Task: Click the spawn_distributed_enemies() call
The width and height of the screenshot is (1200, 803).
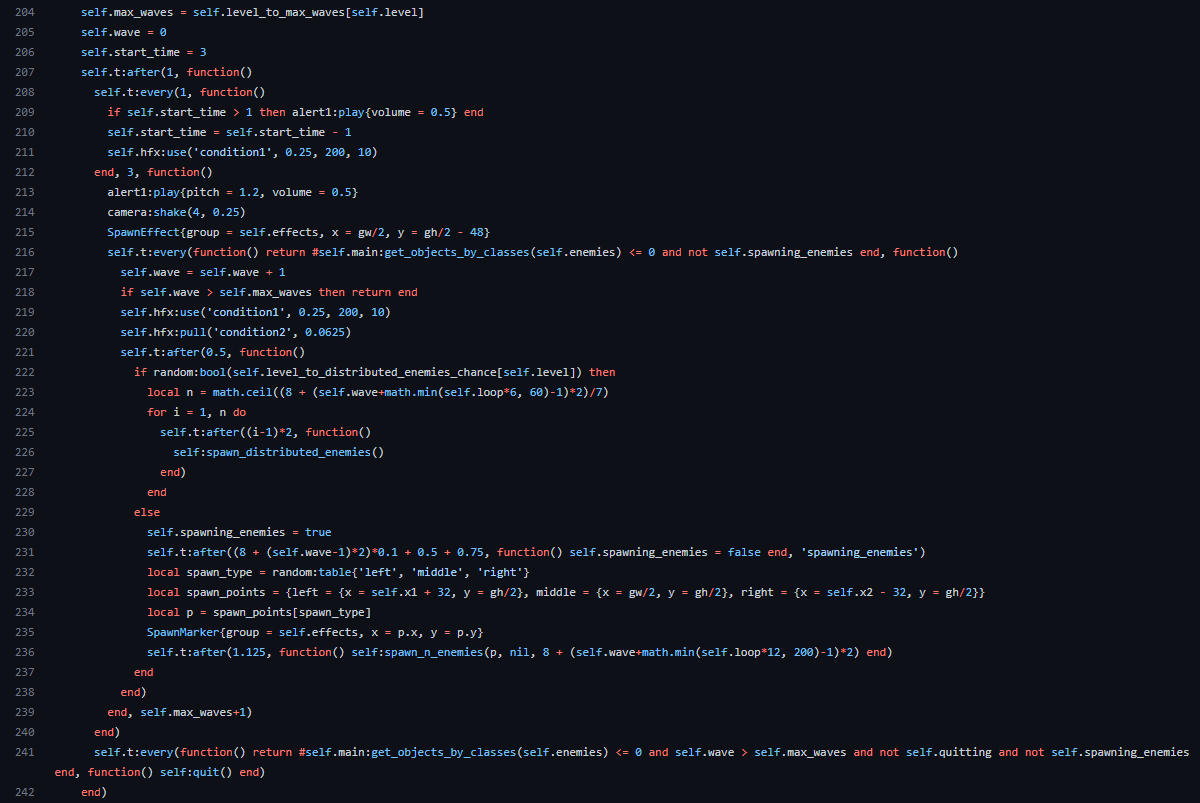Action: tap(295, 452)
